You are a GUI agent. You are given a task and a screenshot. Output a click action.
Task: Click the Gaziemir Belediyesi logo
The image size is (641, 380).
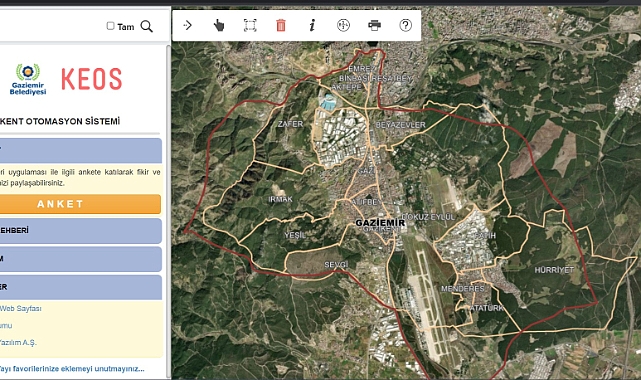click(x=28, y=79)
